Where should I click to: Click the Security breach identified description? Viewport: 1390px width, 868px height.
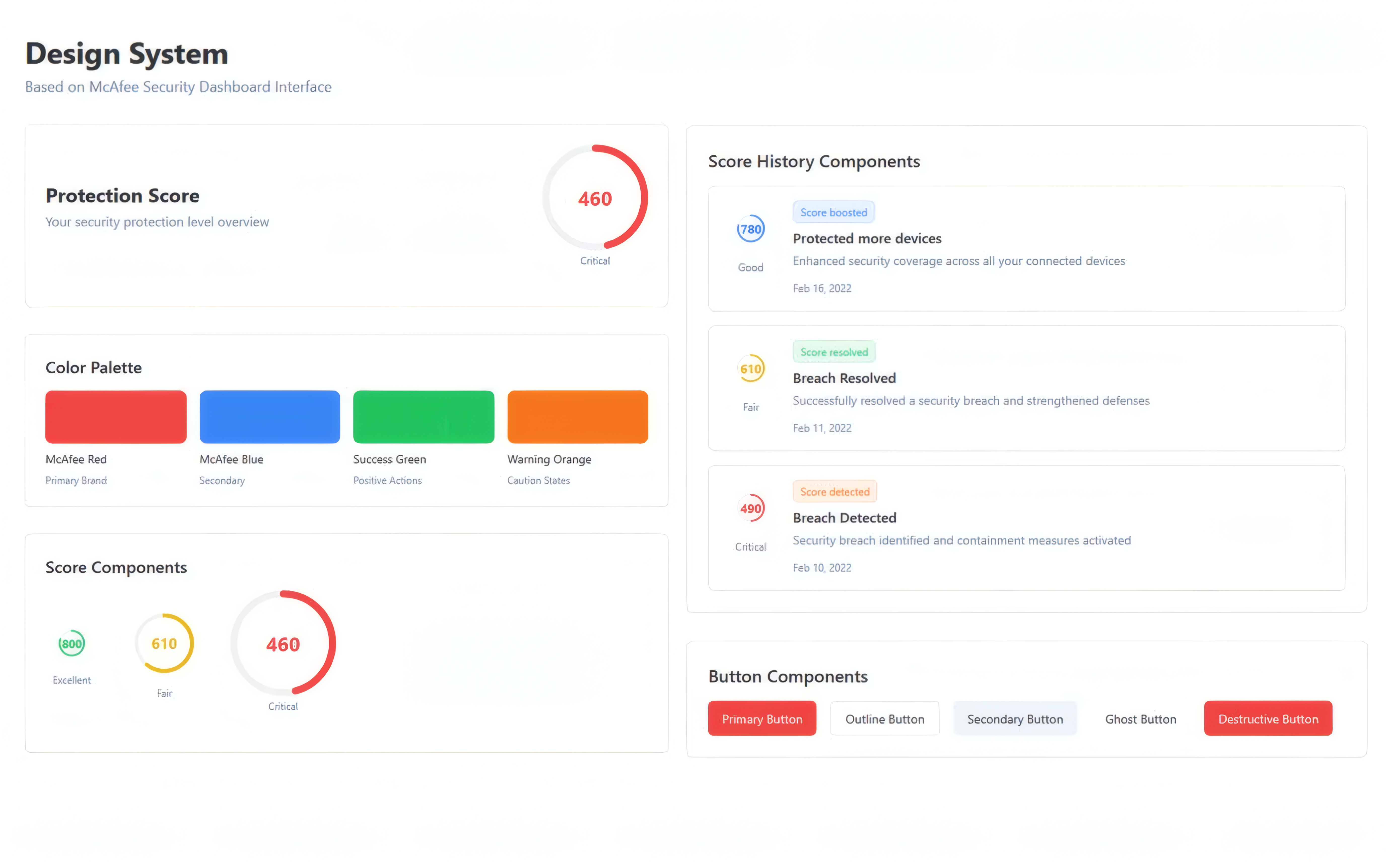click(x=961, y=540)
